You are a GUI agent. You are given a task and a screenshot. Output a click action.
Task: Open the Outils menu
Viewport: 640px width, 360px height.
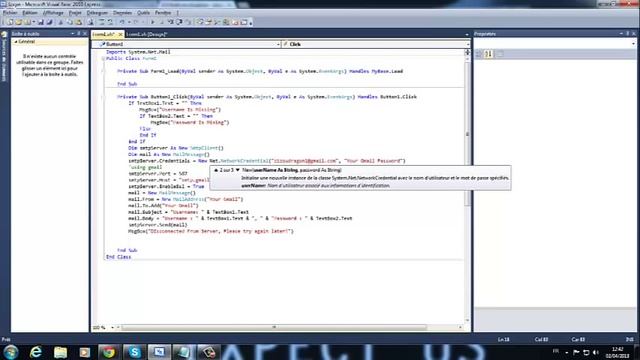pyautogui.click(x=143, y=13)
